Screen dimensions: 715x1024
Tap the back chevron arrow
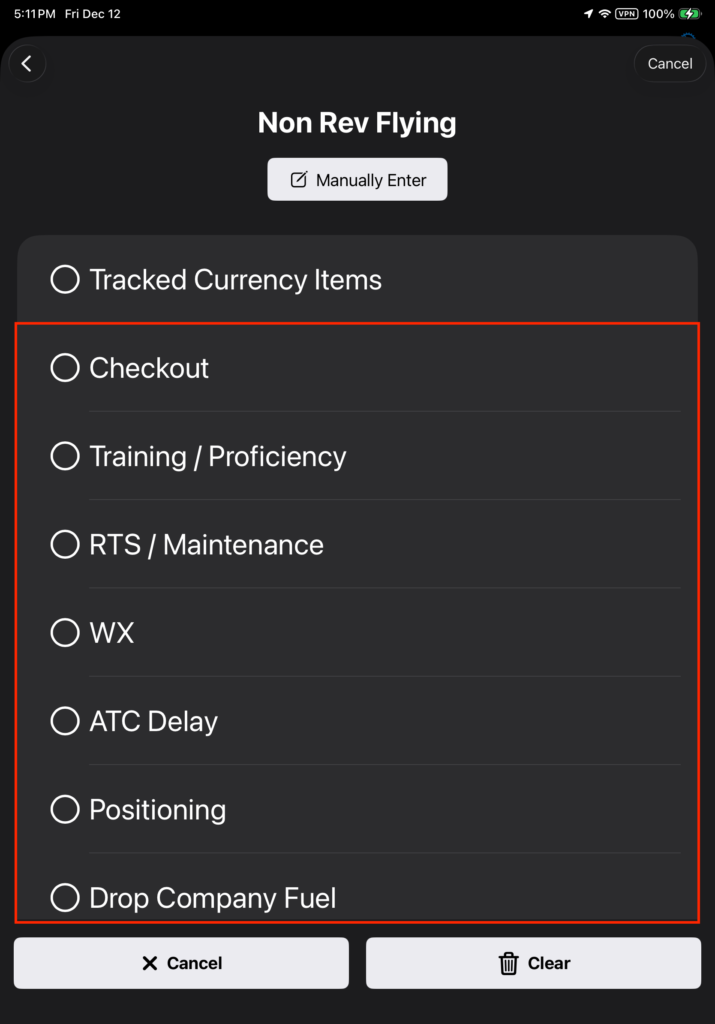[x=27, y=64]
